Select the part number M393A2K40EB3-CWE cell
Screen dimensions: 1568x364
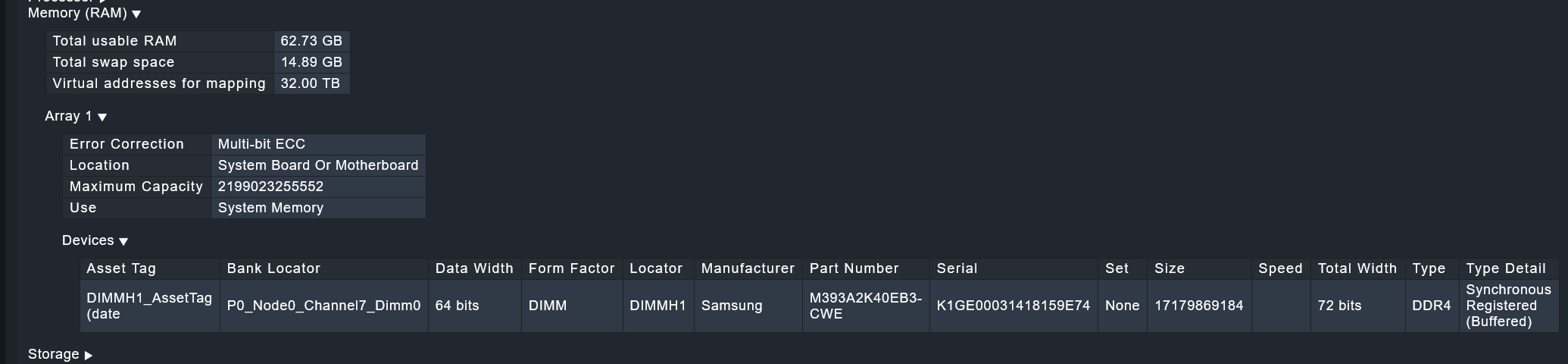click(x=865, y=306)
